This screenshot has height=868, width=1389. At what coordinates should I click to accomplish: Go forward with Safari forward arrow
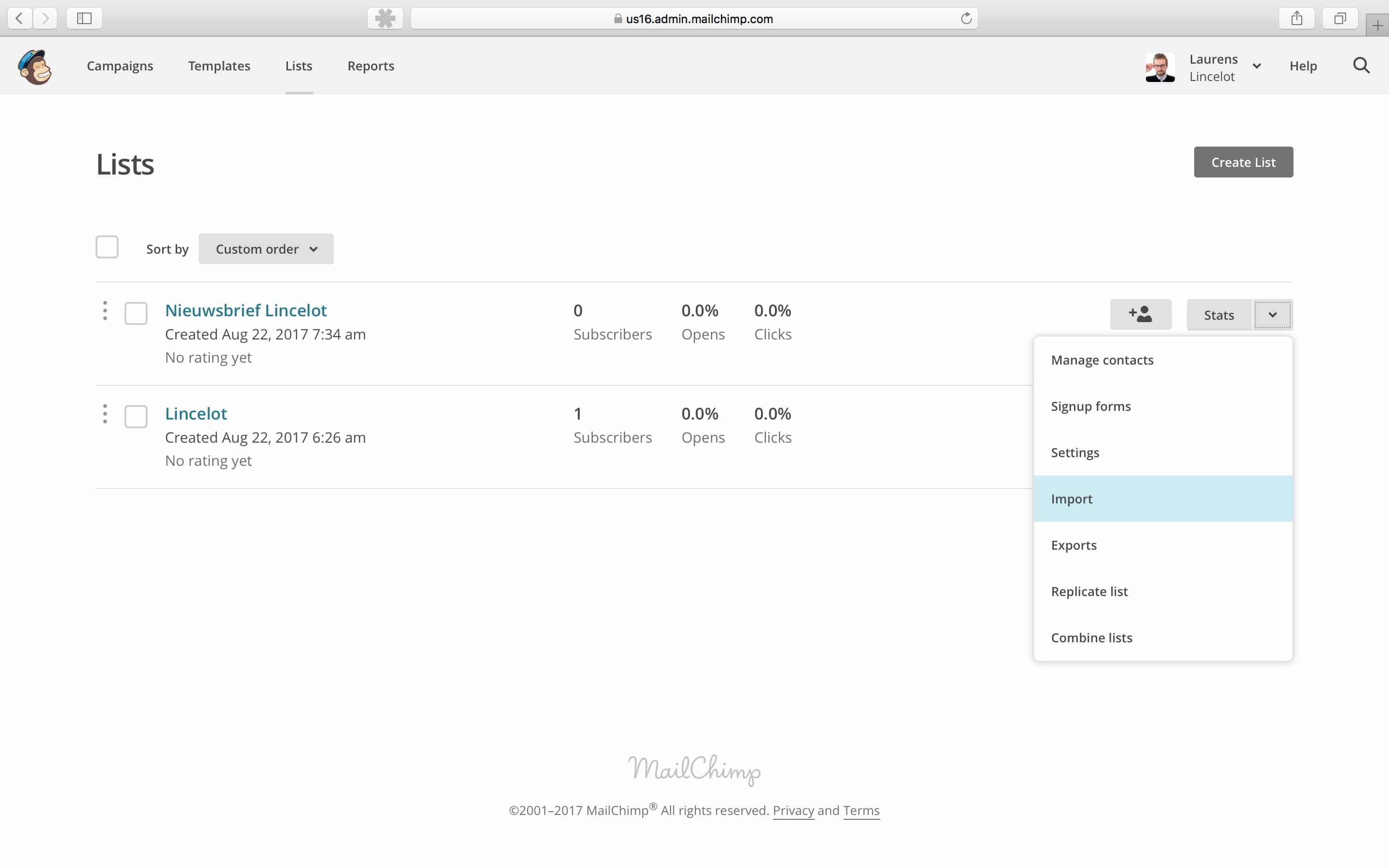point(45,18)
